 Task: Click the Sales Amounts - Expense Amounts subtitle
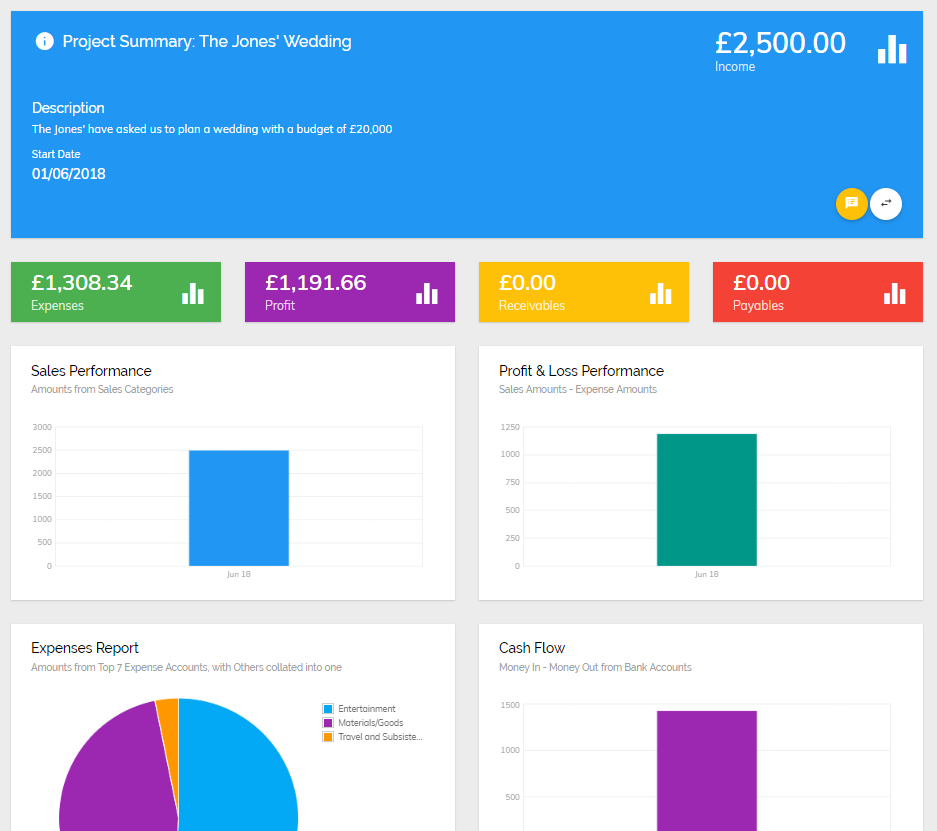pyautogui.click(x=578, y=390)
